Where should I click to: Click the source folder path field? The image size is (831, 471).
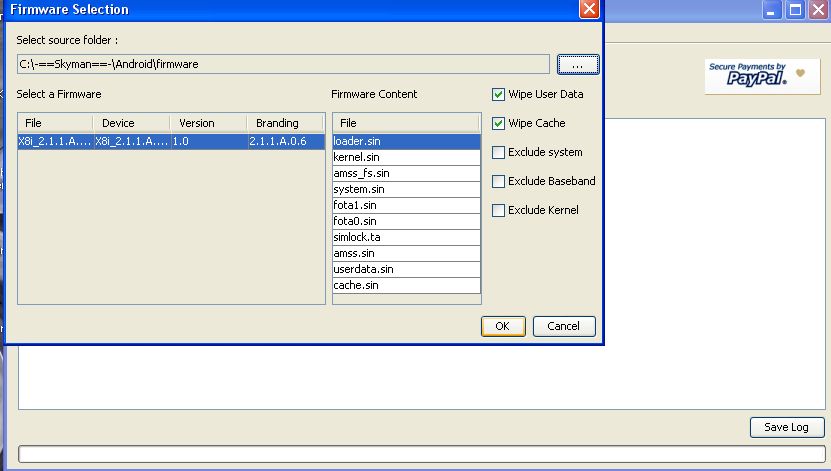[283, 64]
